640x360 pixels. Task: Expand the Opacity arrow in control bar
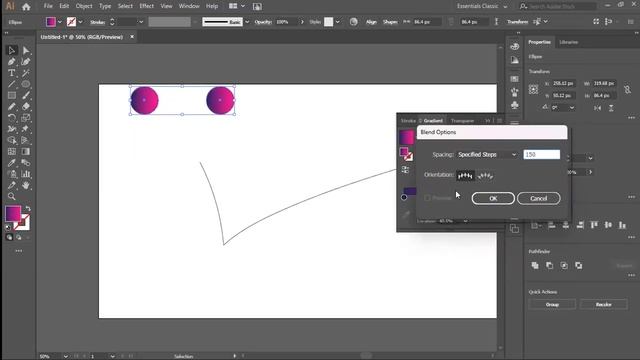point(302,22)
